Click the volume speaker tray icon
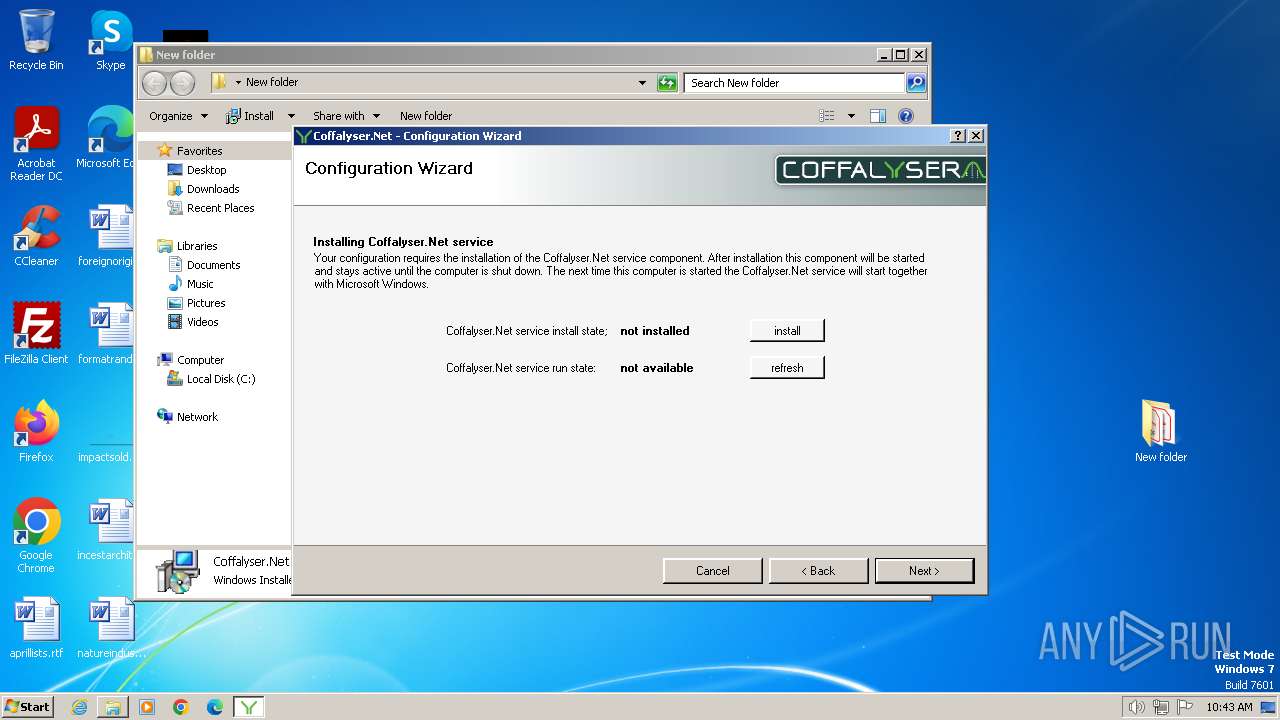 1136,707
